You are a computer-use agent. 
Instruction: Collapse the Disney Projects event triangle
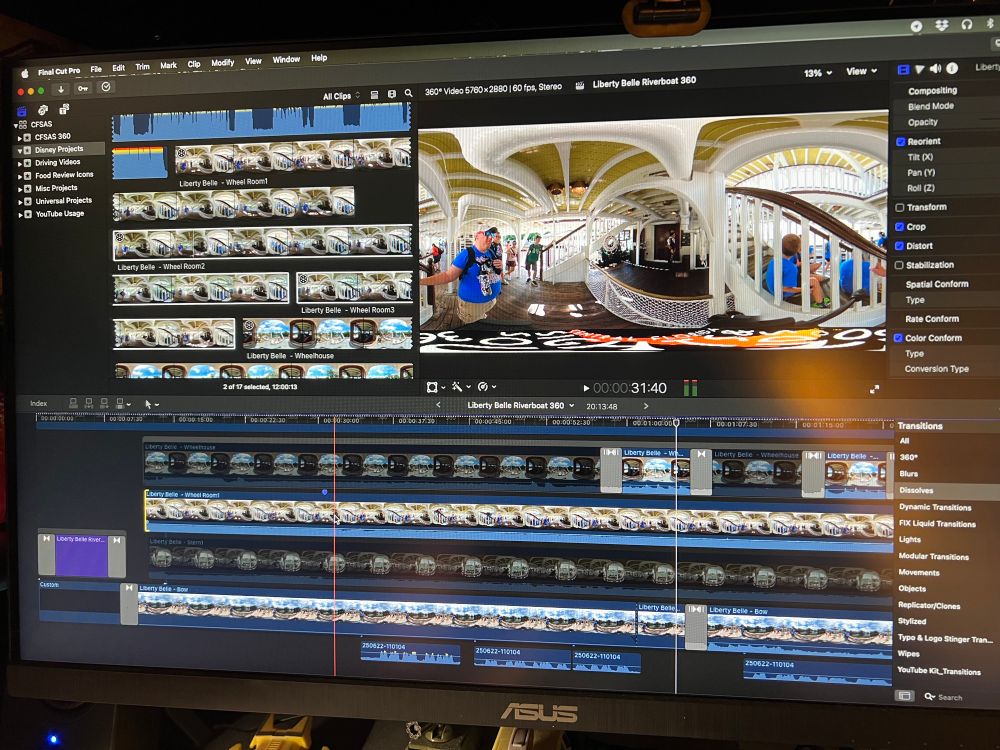(x=20, y=151)
